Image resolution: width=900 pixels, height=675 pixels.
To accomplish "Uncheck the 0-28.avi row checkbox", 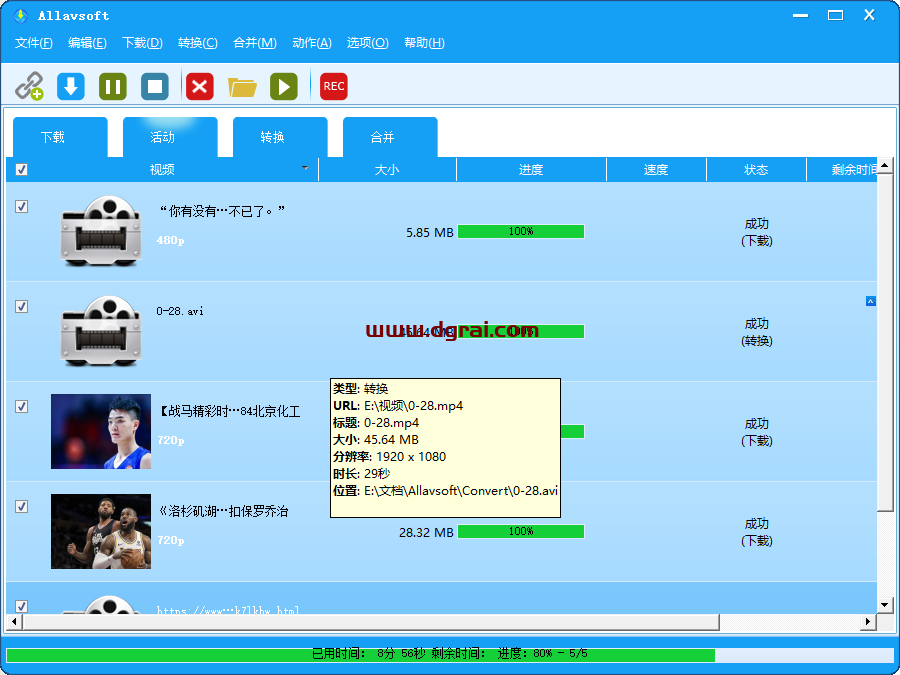I will point(21,307).
